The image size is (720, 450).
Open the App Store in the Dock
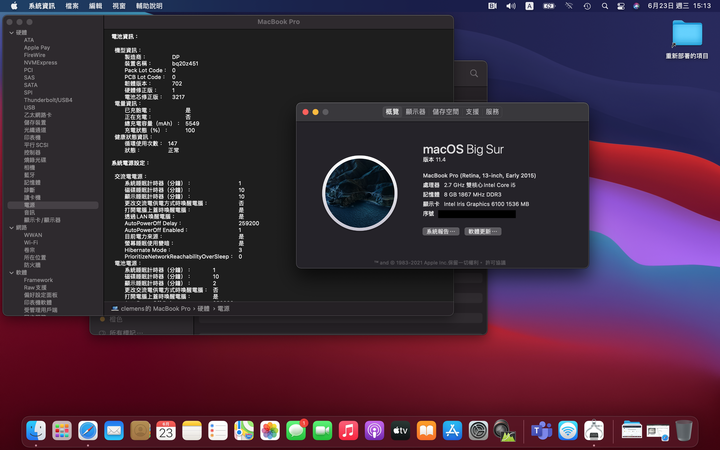pos(452,430)
